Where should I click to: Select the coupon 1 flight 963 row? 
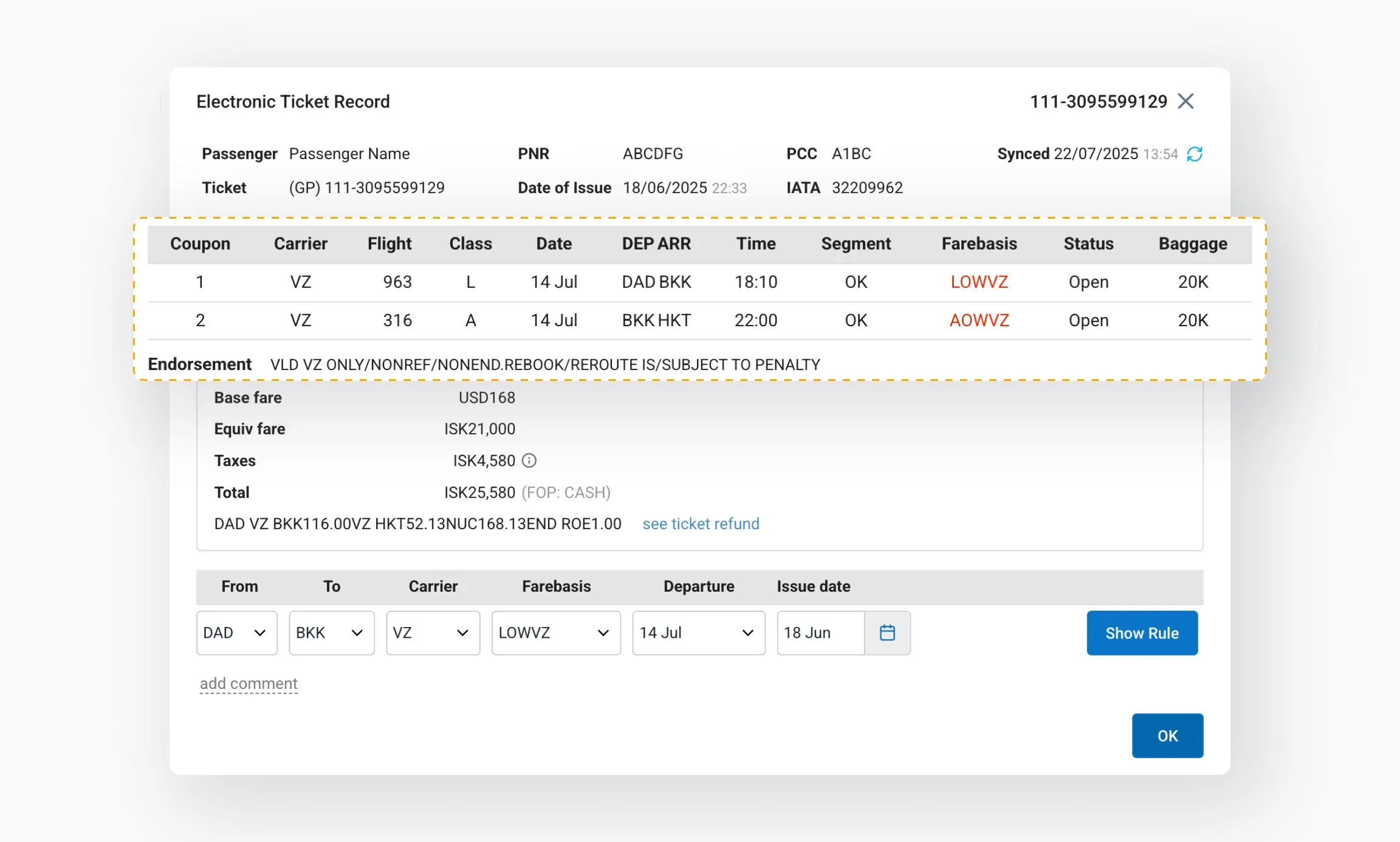coord(397,282)
